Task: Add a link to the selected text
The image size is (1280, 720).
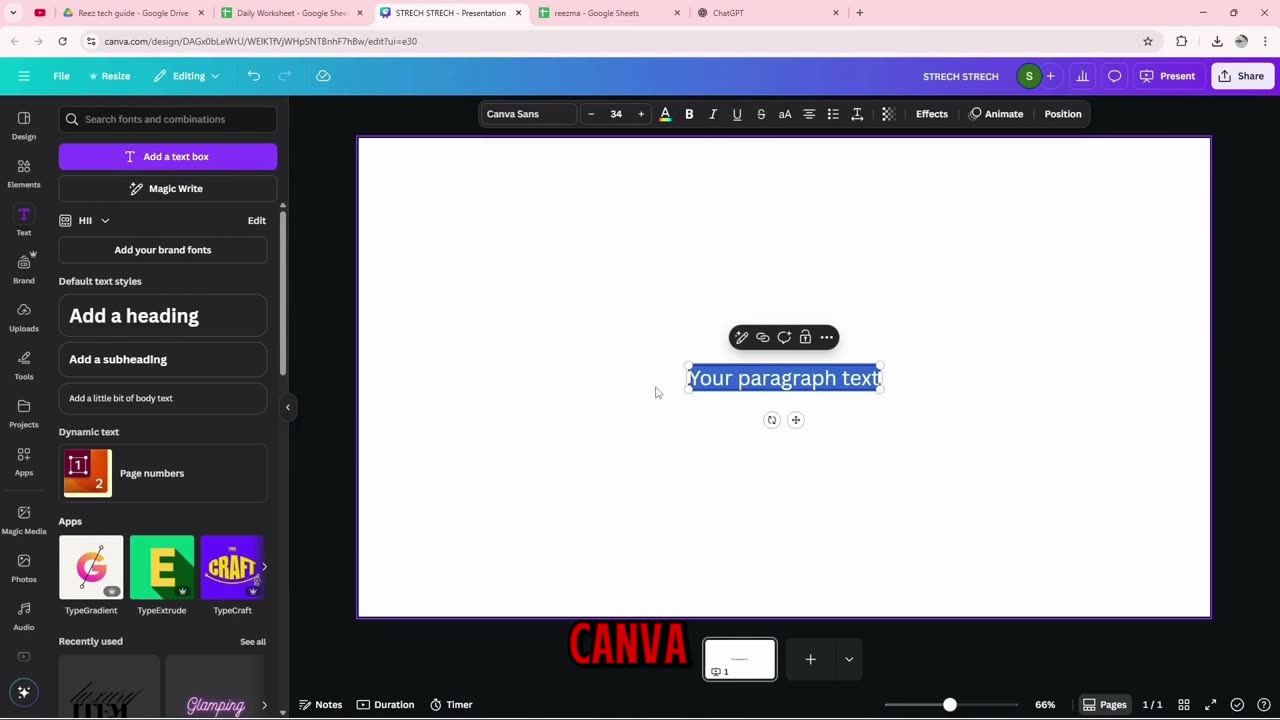Action: (x=762, y=337)
